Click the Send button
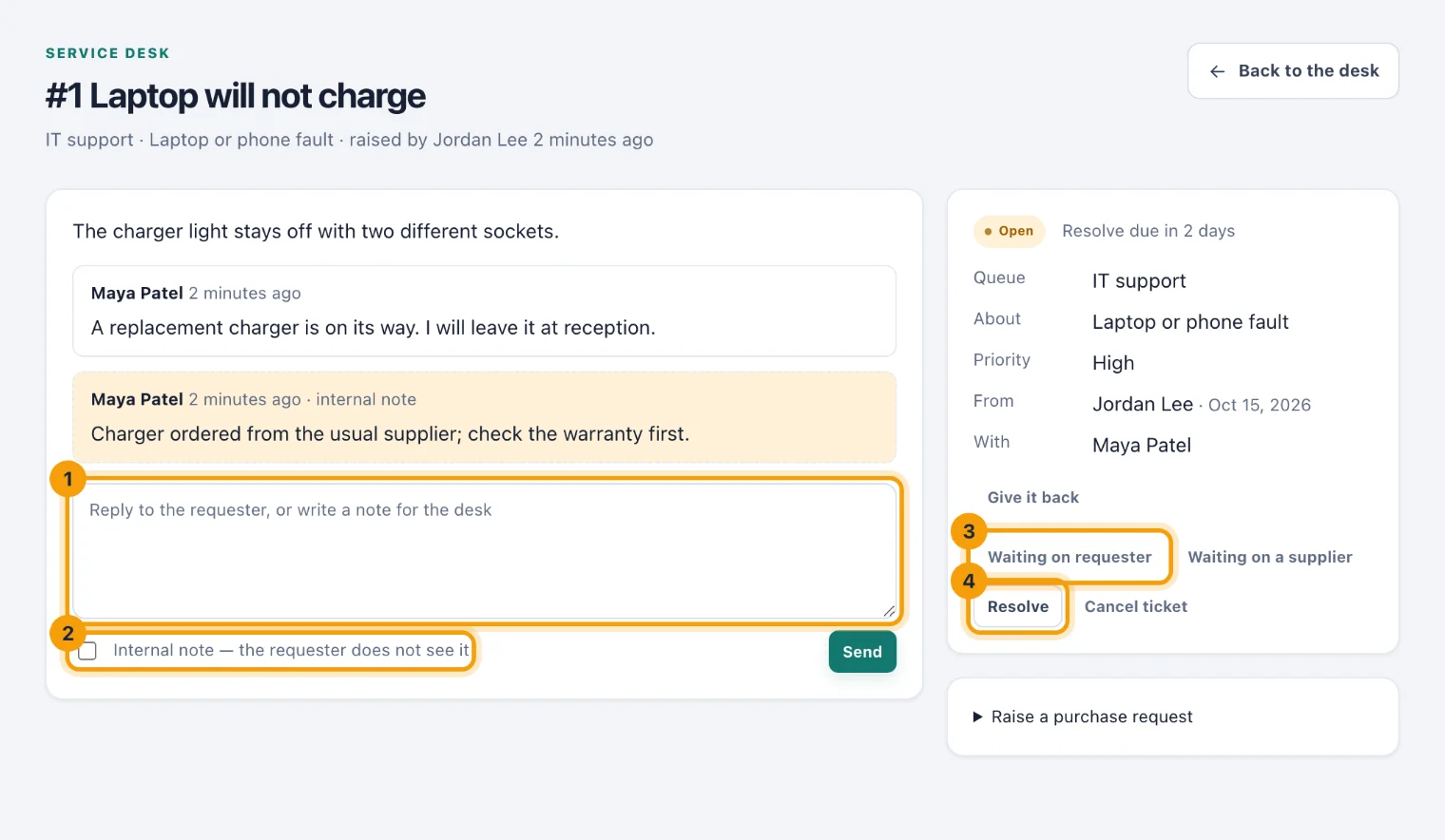1445x840 pixels. 862,652
